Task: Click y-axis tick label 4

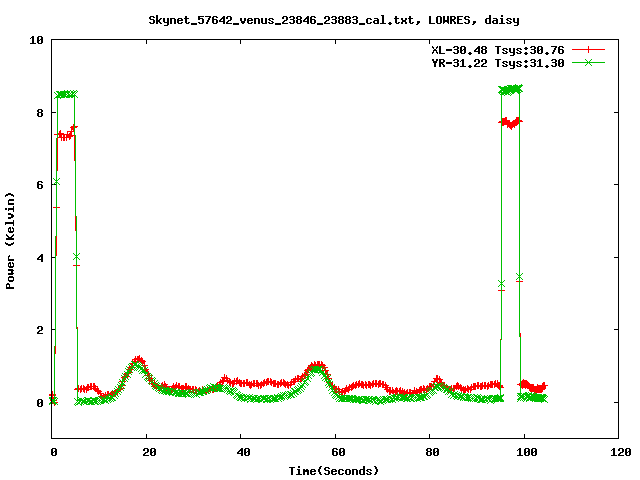Action: 40,258
